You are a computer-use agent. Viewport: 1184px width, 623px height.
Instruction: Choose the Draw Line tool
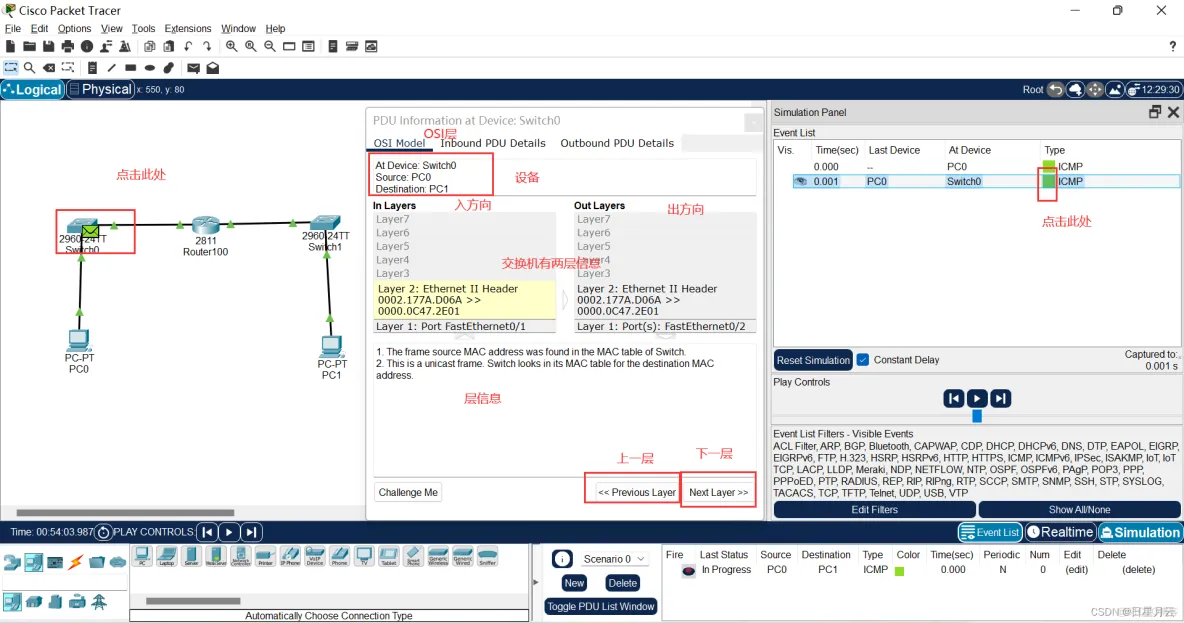112,68
